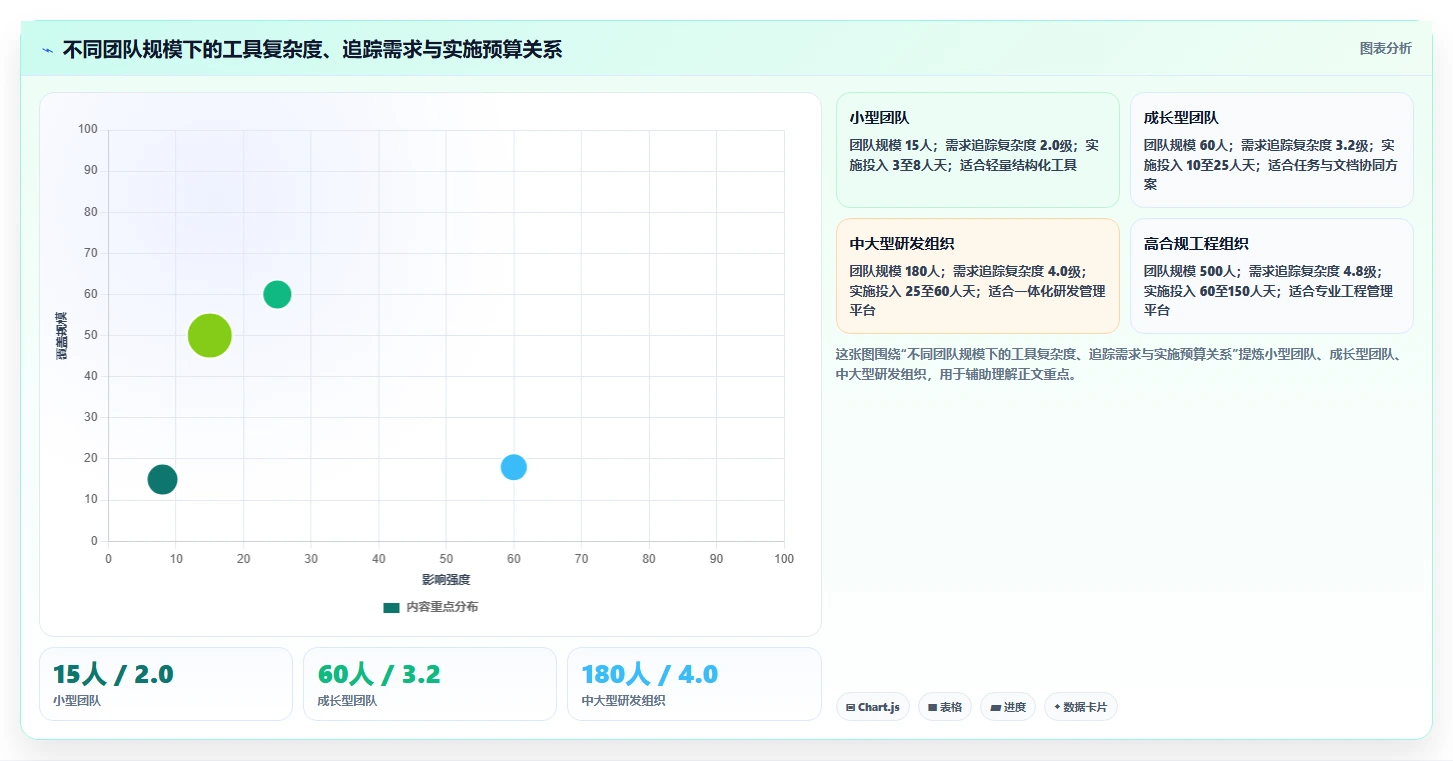Click the 小型团队 label under 15人 / 2.0
The image size is (1453, 761).
pyautogui.click(x=77, y=701)
